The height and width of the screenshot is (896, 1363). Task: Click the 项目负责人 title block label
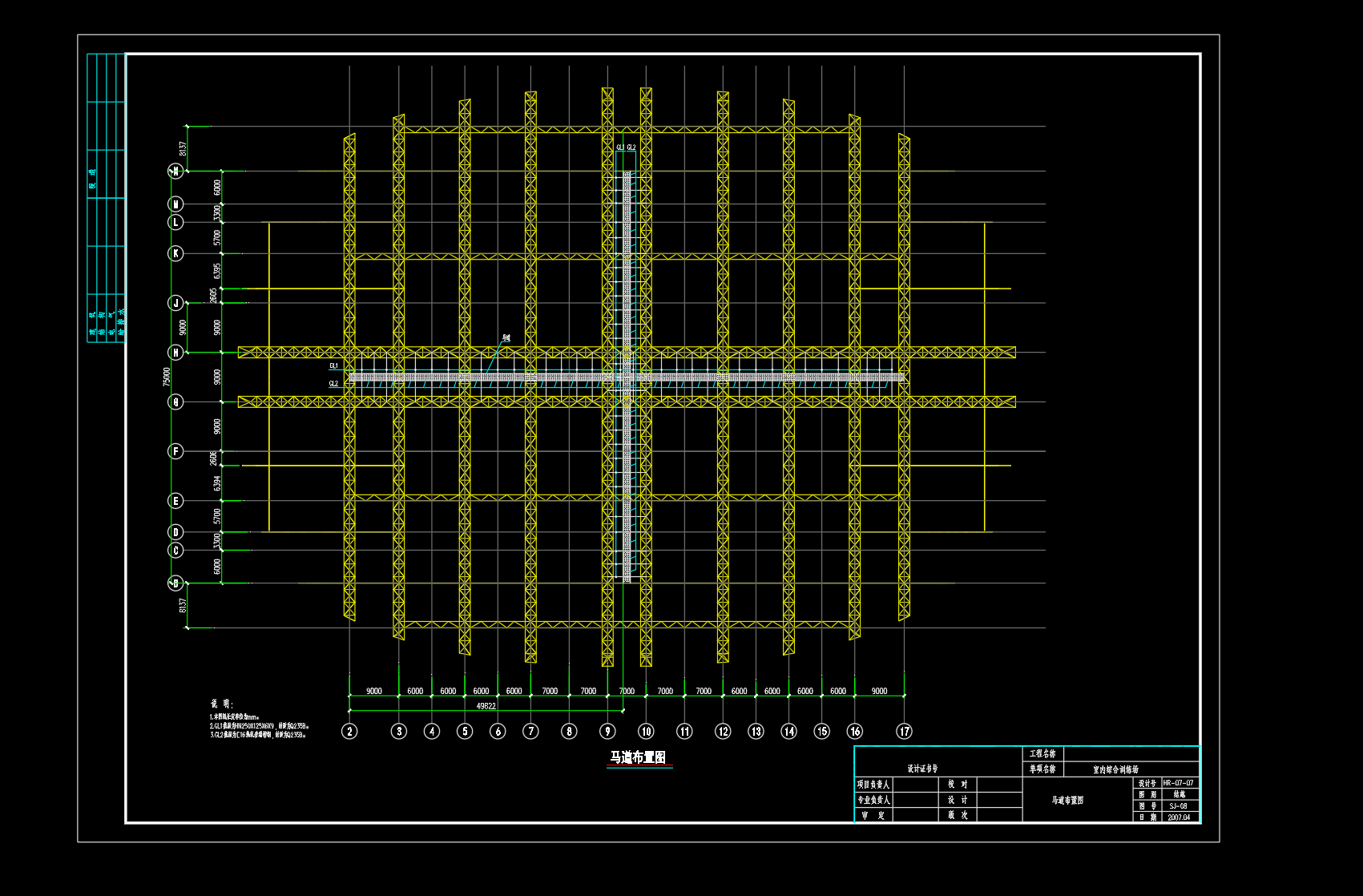click(x=873, y=785)
